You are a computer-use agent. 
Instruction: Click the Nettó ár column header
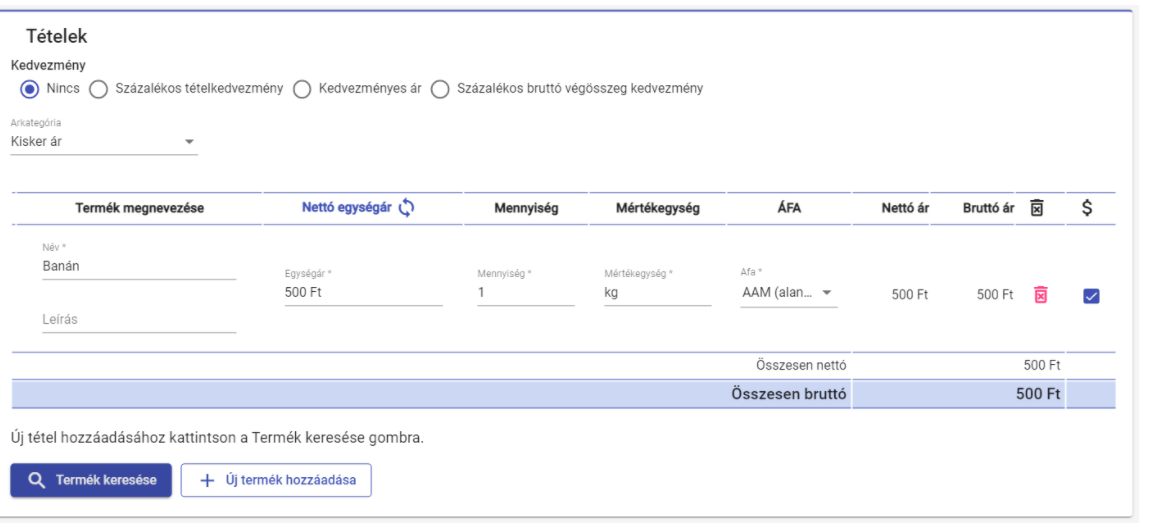(905, 208)
